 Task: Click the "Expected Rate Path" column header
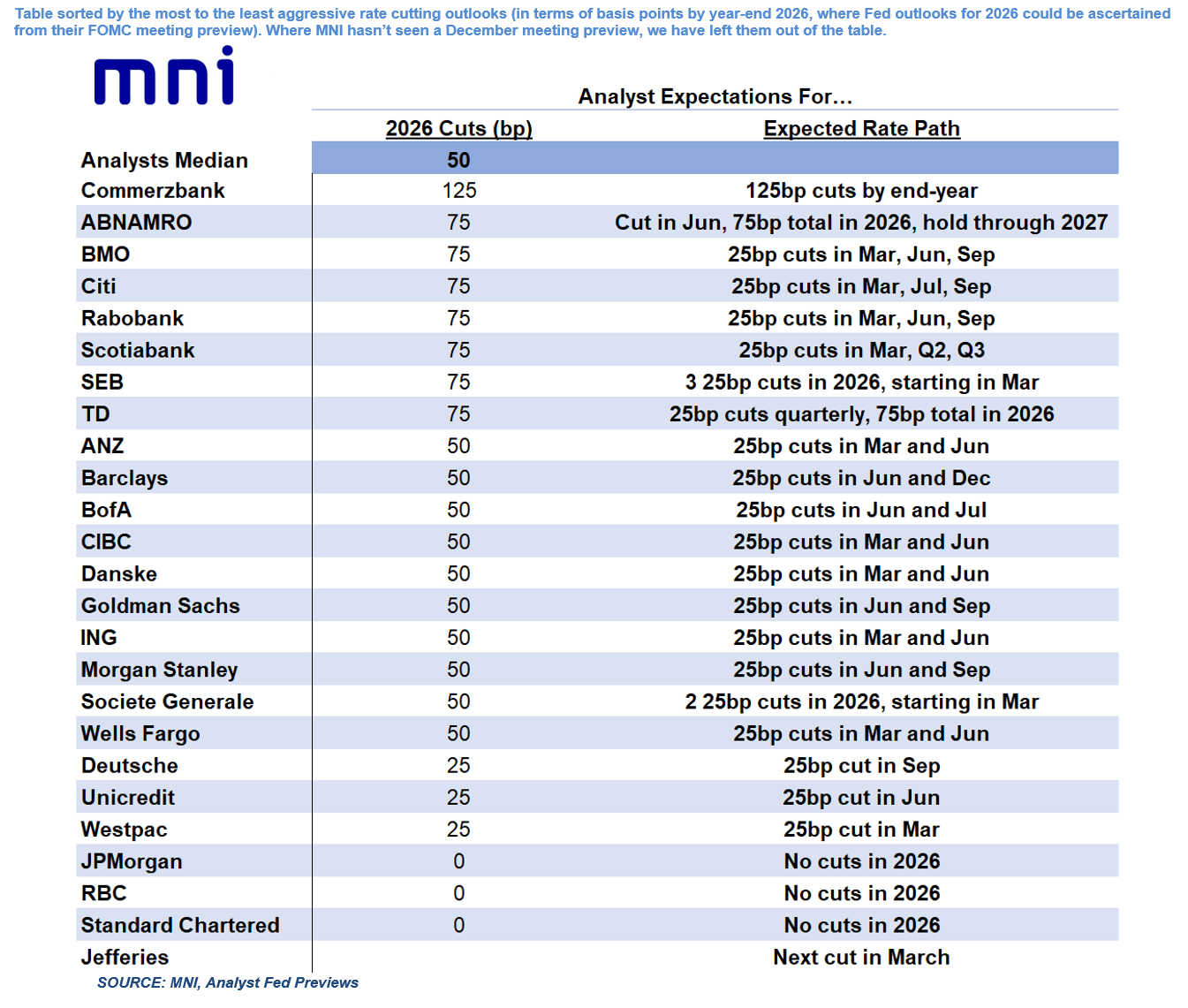tap(861, 129)
